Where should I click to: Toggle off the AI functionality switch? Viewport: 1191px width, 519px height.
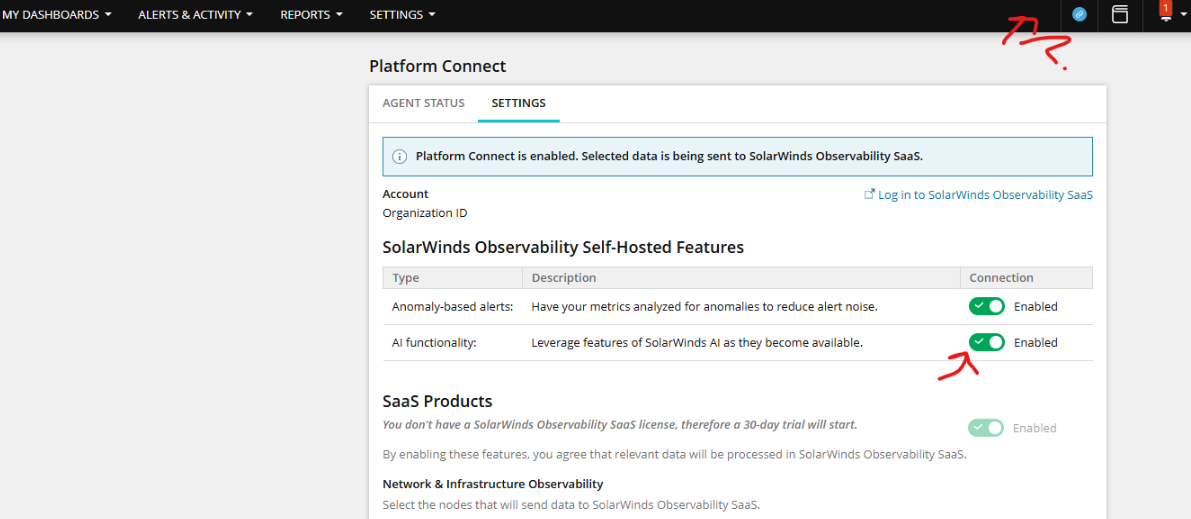coord(986,342)
